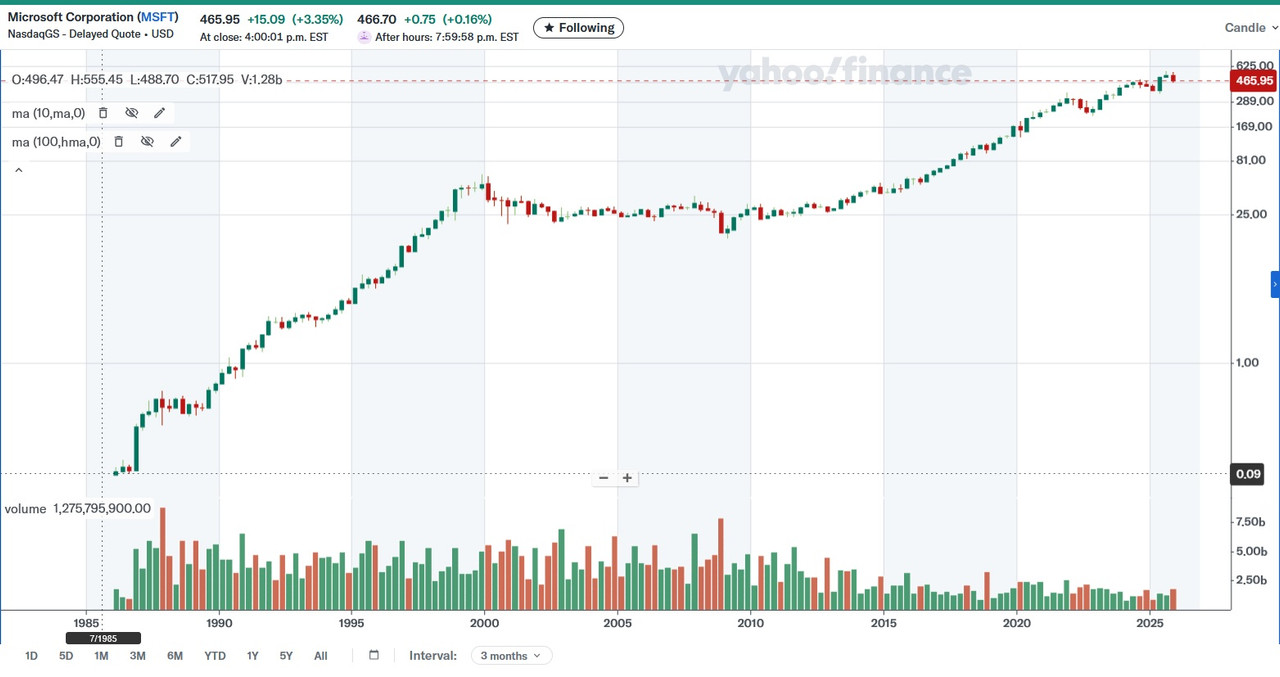Select the 5Y range
This screenshot has height=677, width=1280.
click(286, 656)
